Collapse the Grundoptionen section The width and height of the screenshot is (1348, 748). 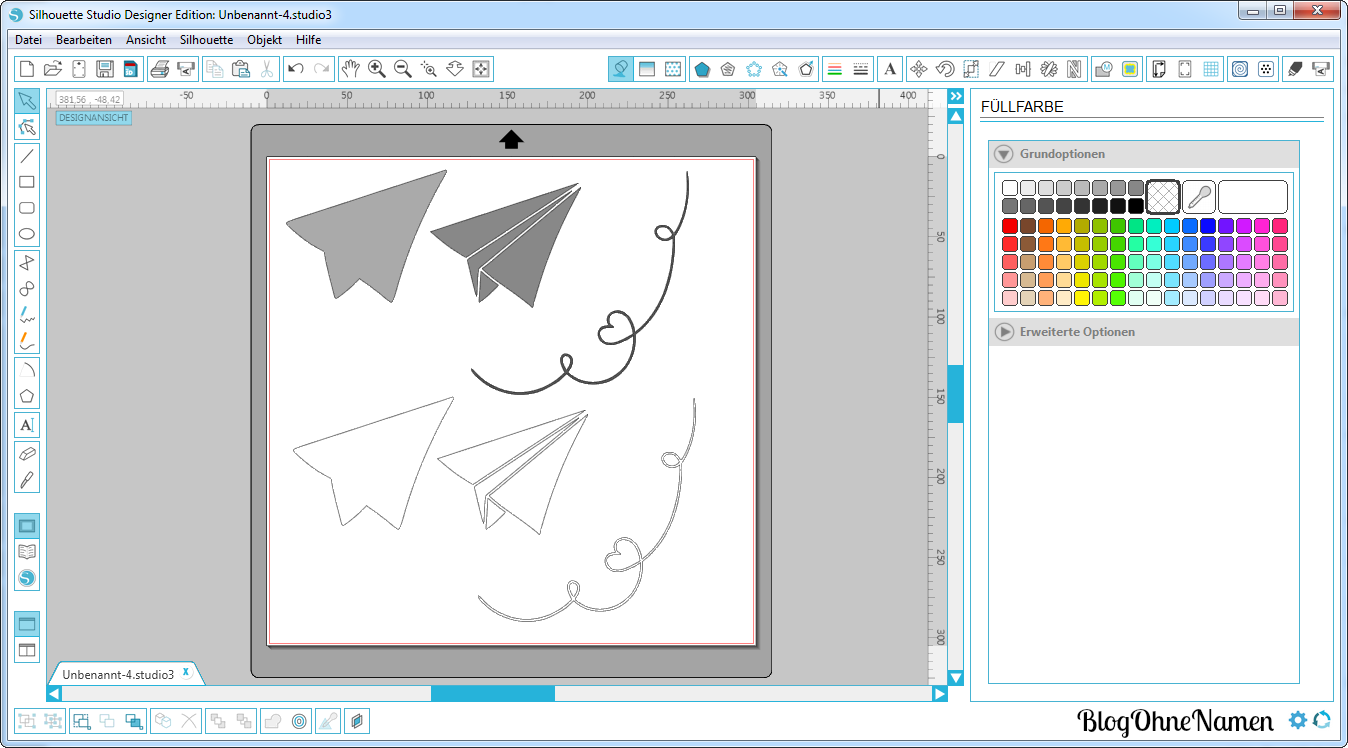point(1004,154)
